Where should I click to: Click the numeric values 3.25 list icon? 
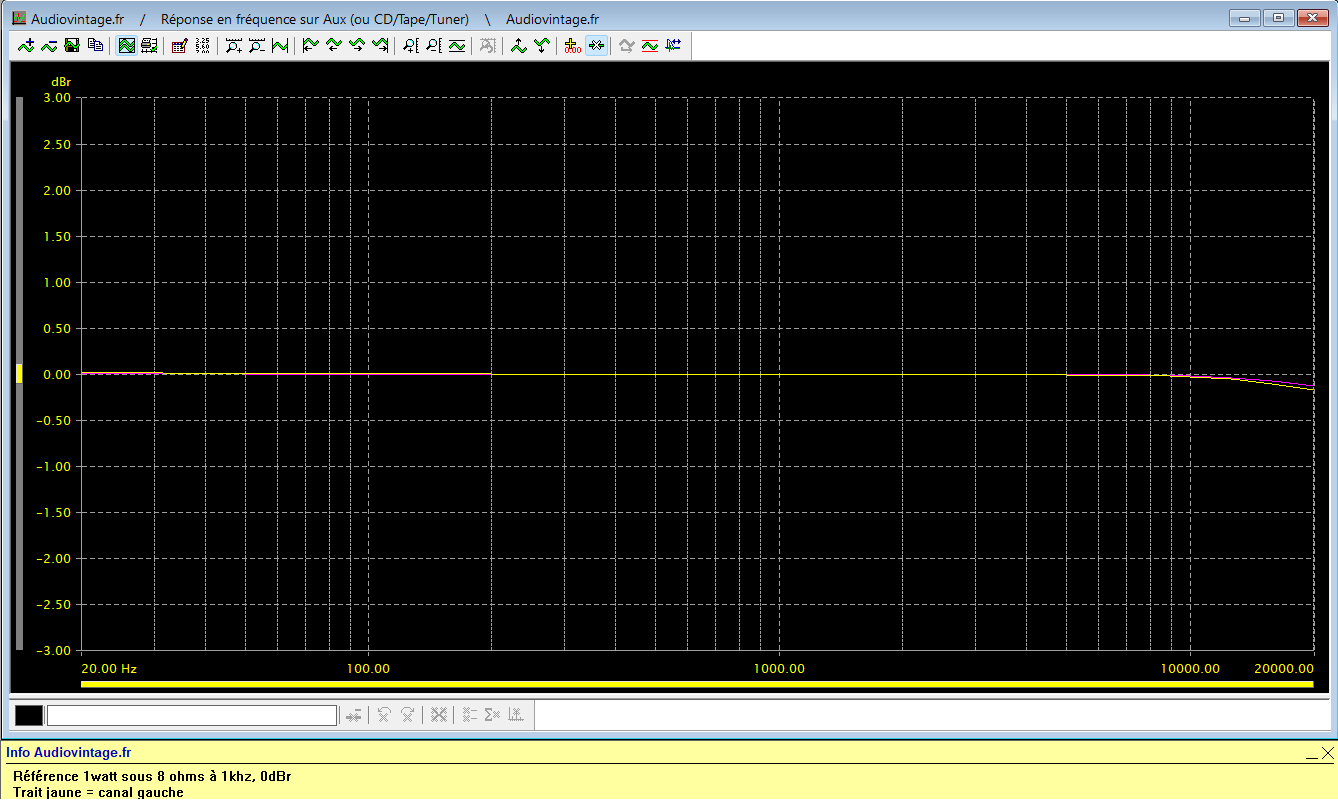(202, 45)
